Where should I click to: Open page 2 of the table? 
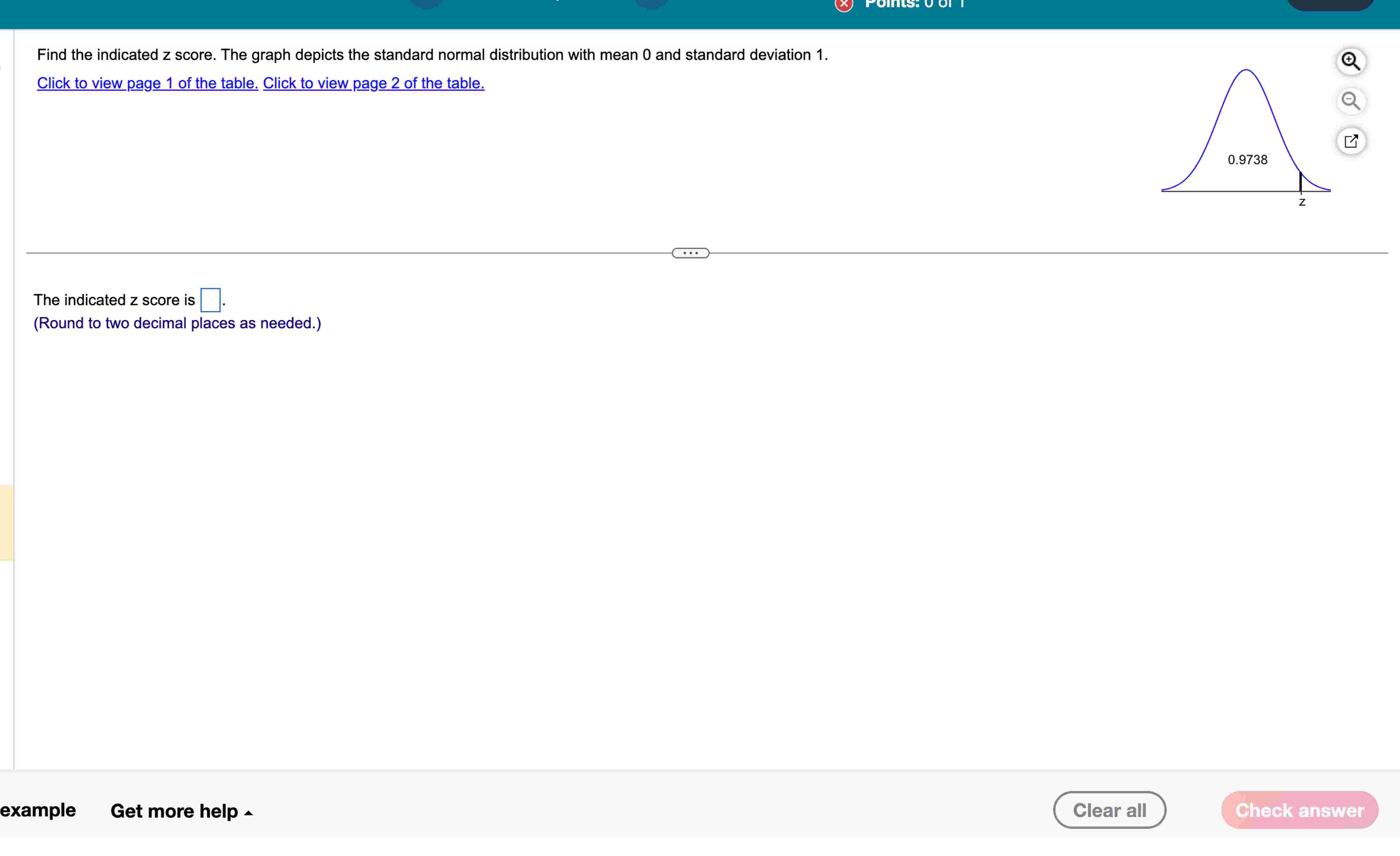coord(373,83)
